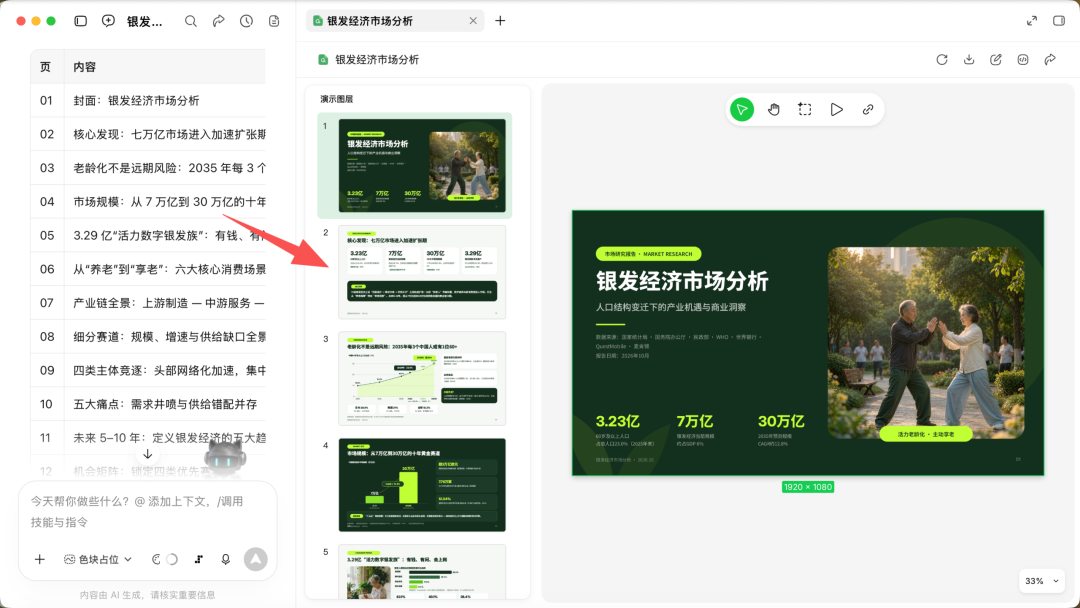1080x608 pixels.
Task: Copy the link using the chain icon
Action: (868, 109)
